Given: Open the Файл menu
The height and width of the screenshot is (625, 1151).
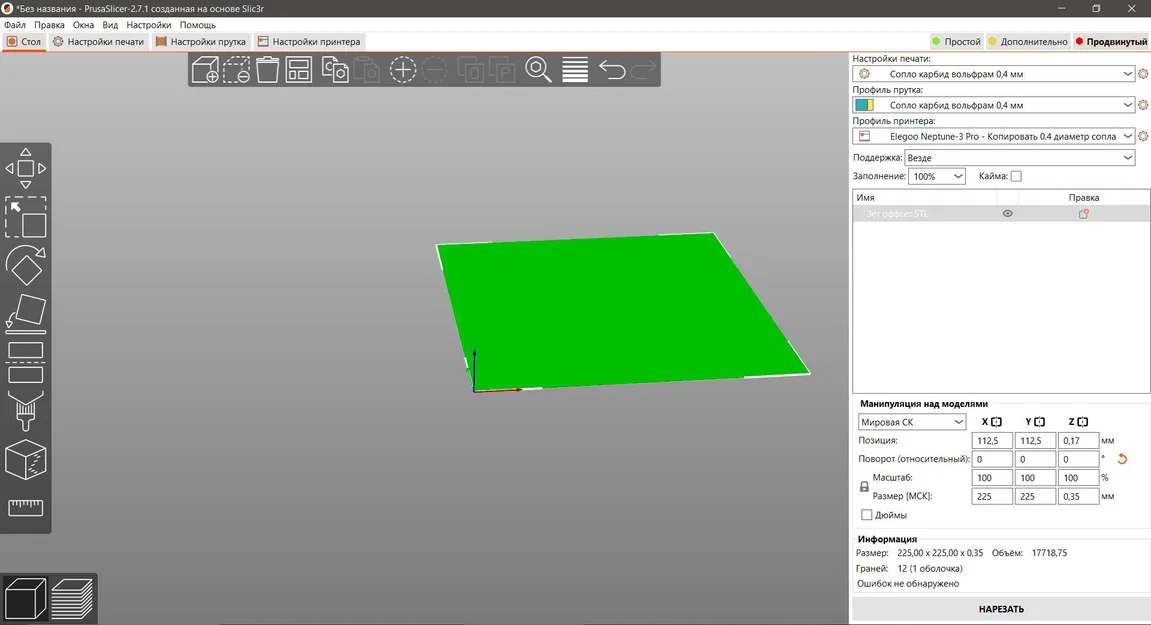Looking at the screenshot, I should coord(14,24).
